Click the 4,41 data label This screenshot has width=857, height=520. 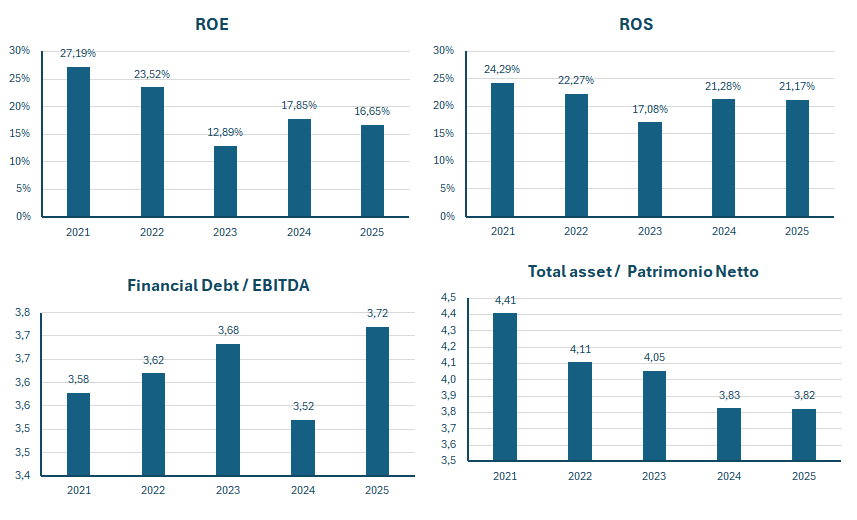point(505,300)
